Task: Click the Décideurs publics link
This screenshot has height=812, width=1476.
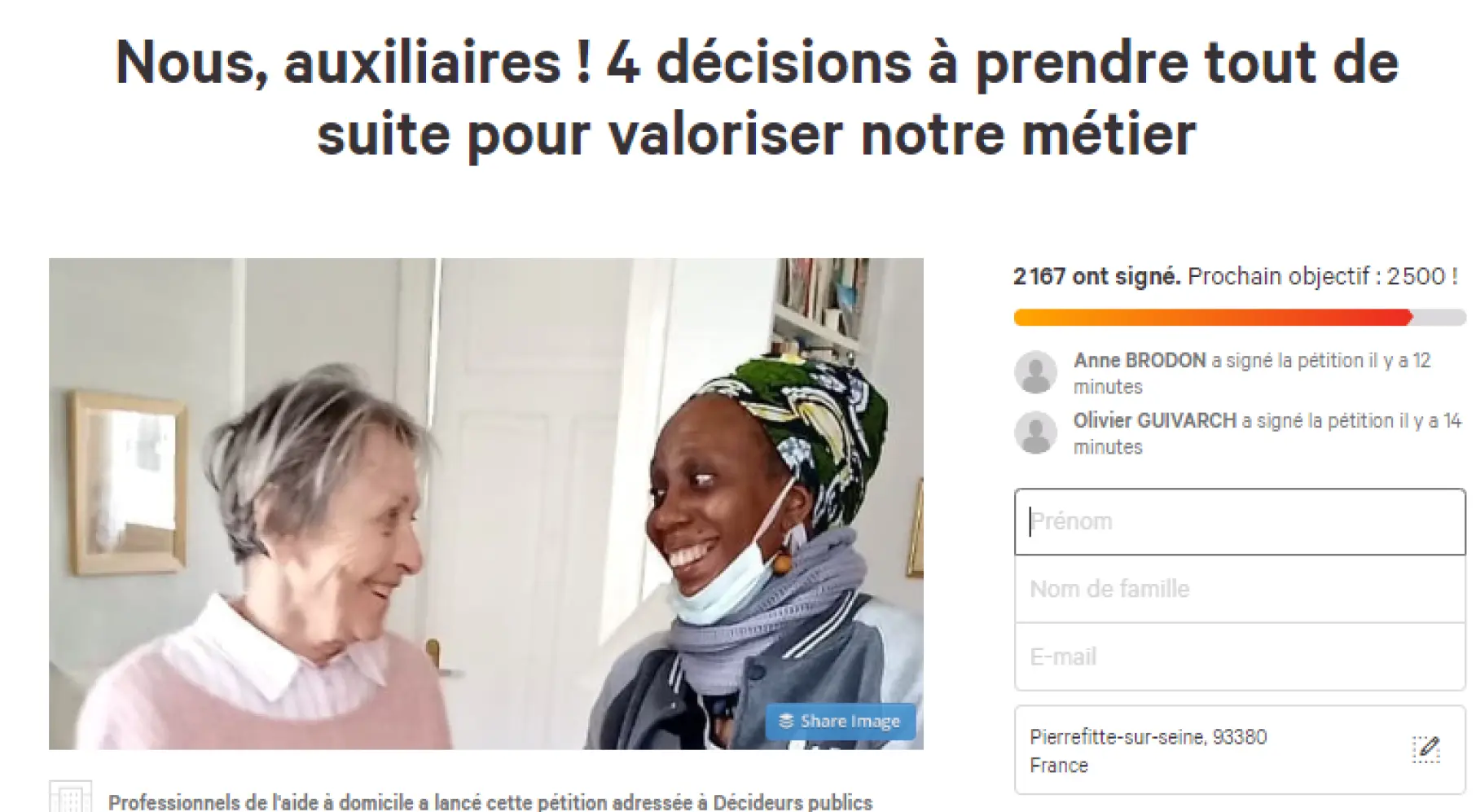Action: click(793, 802)
